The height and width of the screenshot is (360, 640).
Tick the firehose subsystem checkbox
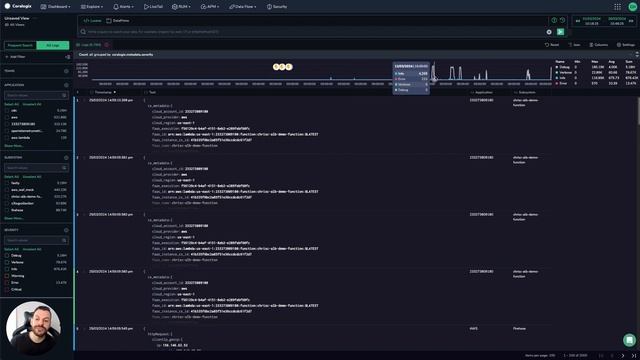click(7, 210)
